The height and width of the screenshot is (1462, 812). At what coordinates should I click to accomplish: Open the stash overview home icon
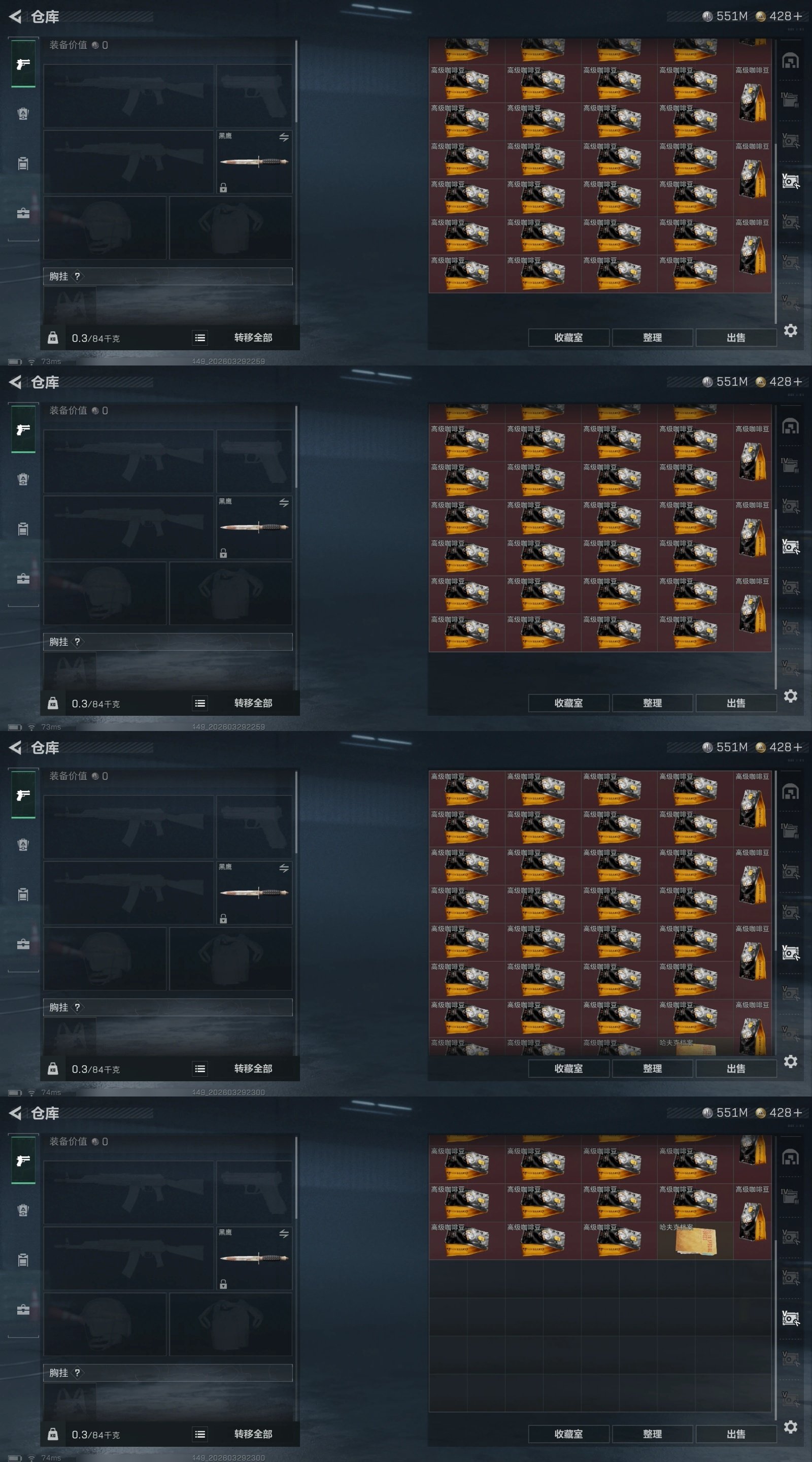click(791, 61)
